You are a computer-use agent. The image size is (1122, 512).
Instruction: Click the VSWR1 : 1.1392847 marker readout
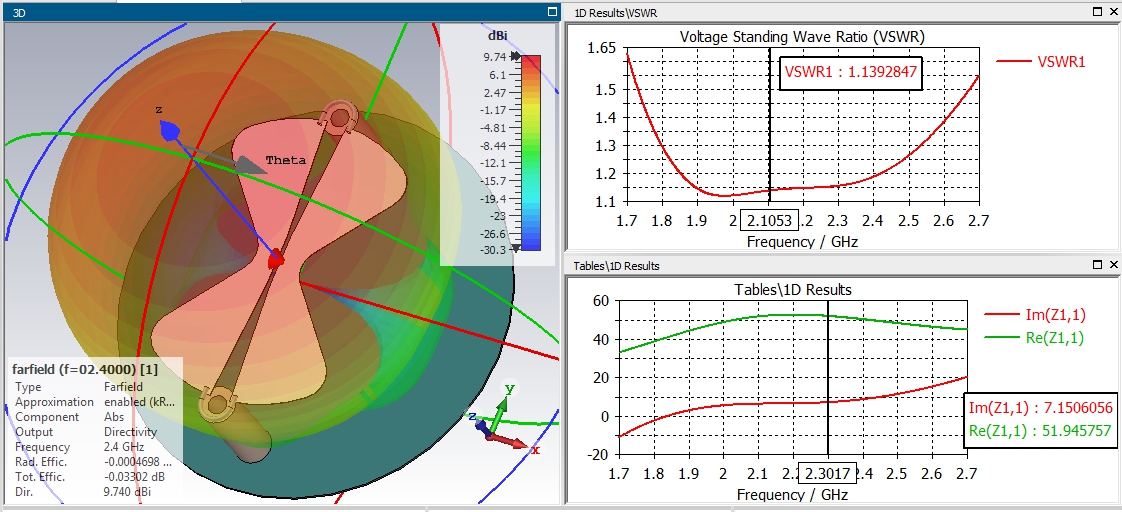850,72
